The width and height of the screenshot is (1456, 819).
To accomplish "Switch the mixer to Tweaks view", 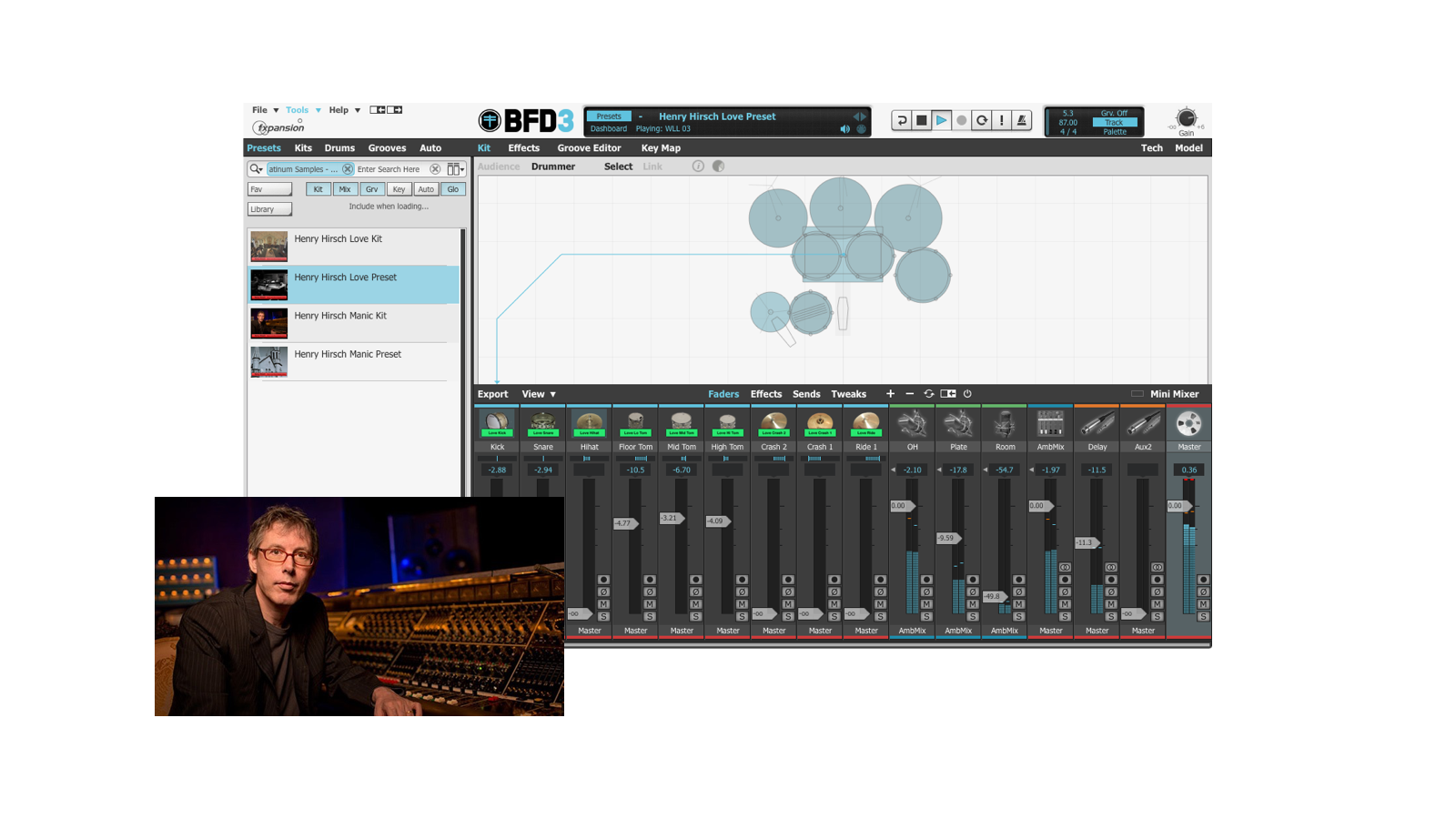I will point(848,394).
